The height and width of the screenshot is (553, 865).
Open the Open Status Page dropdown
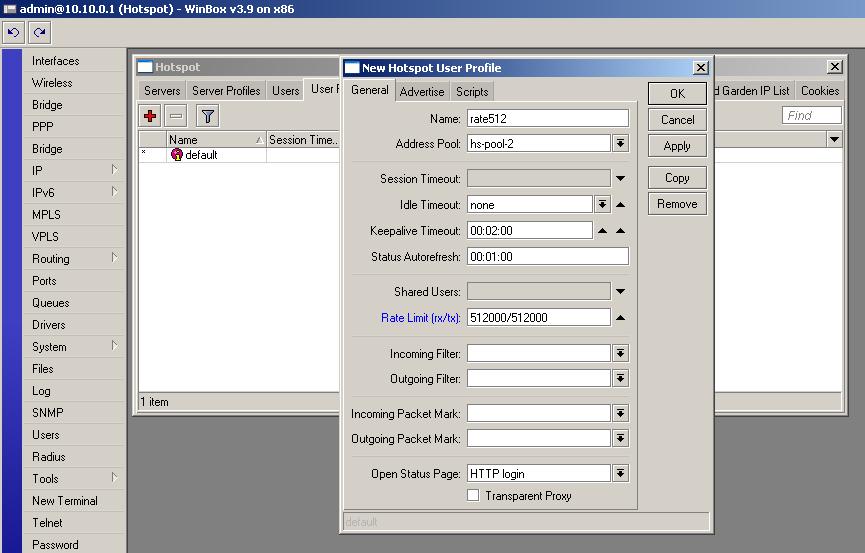620,473
